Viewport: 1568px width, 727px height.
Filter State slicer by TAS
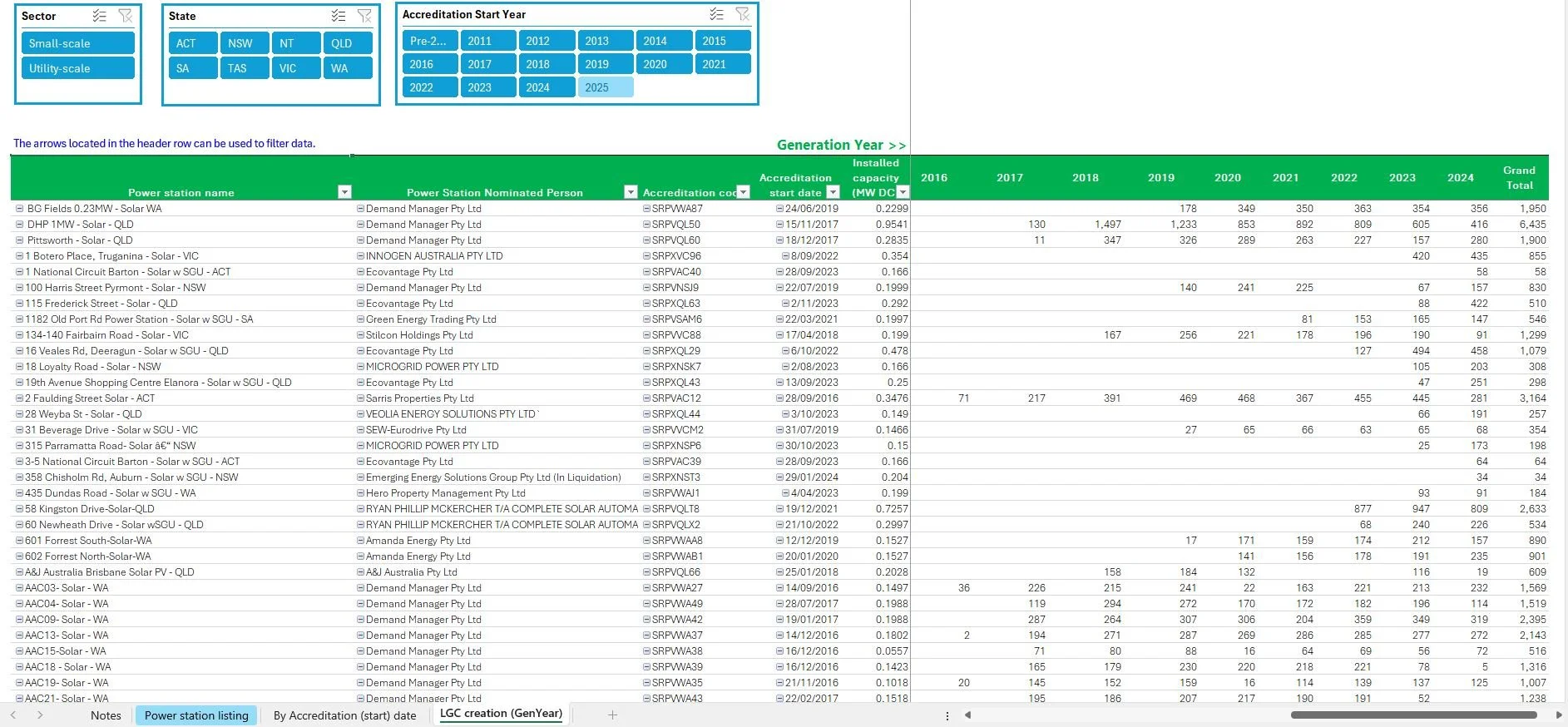[245, 68]
